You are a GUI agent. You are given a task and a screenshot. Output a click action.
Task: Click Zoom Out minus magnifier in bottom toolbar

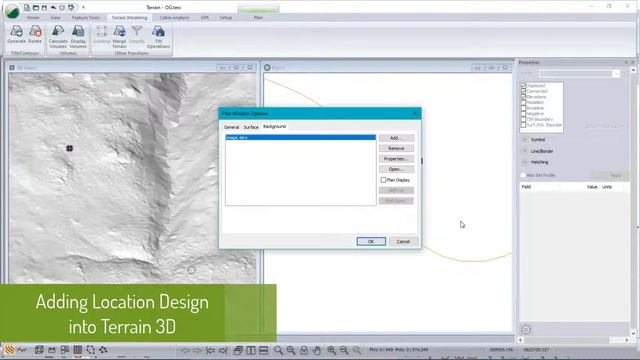(344, 350)
